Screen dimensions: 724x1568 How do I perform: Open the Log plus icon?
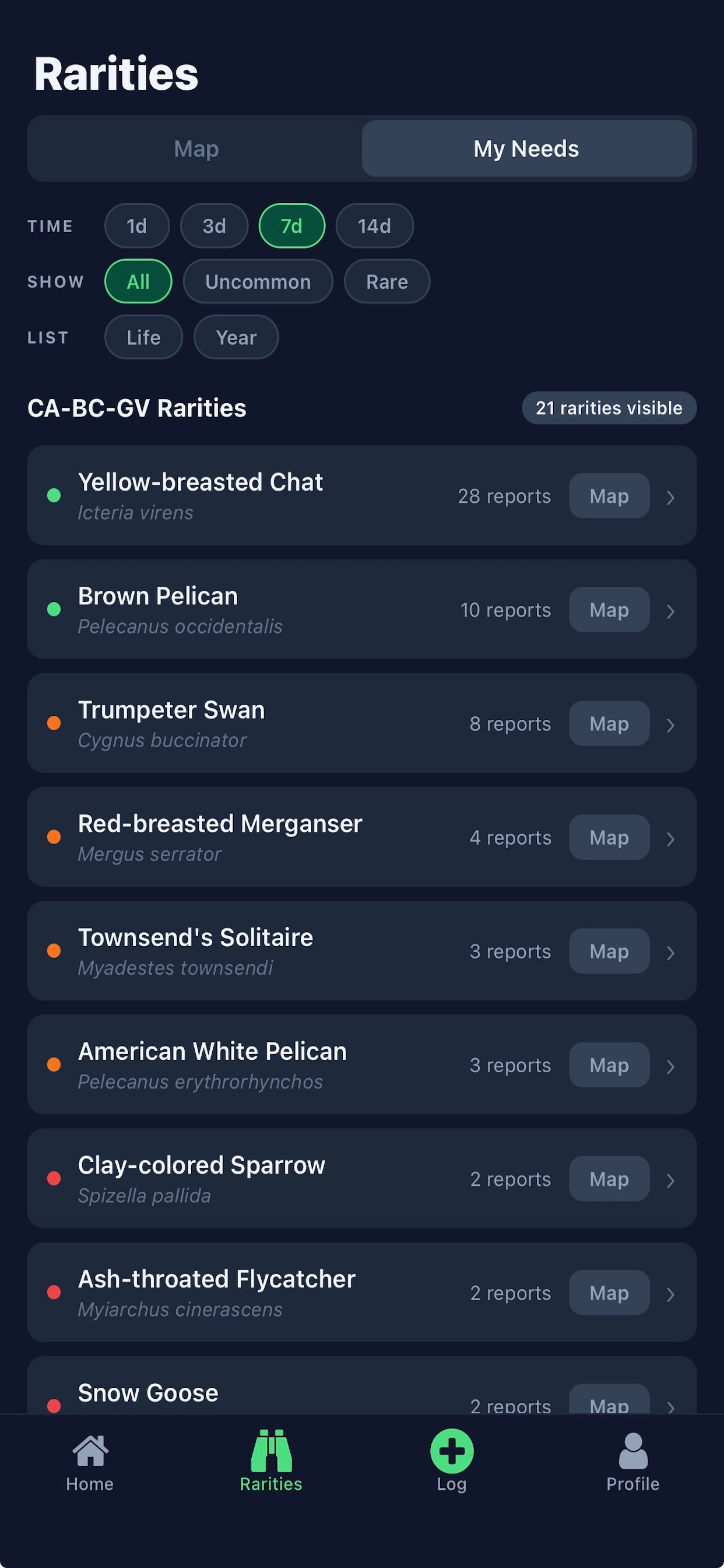pyautogui.click(x=452, y=1451)
